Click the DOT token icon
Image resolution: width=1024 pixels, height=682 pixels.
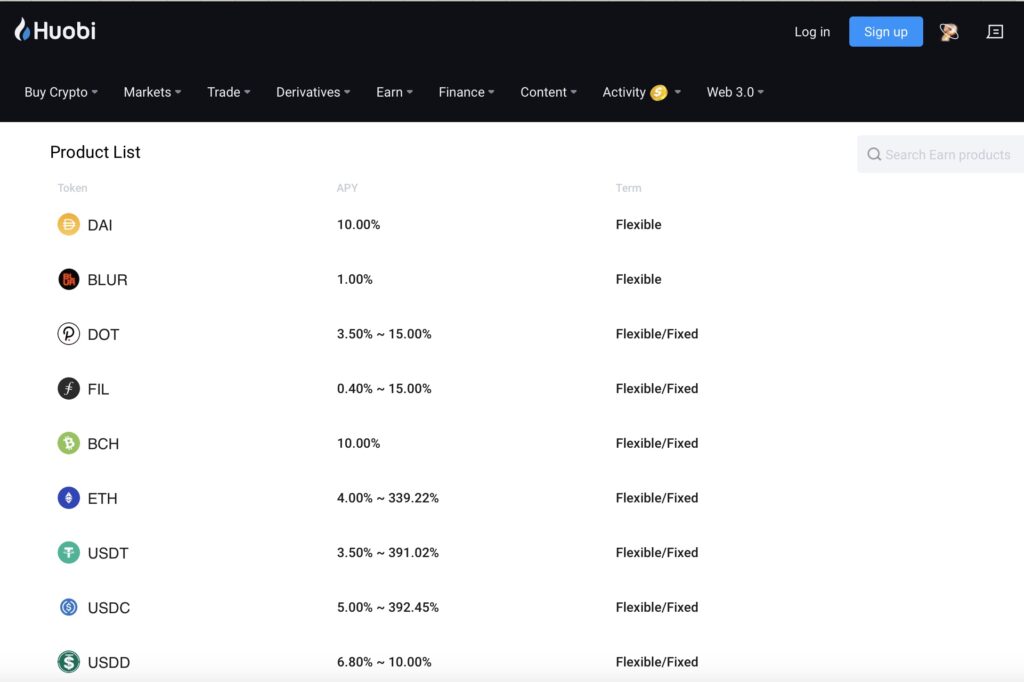click(x=69, y=334)
